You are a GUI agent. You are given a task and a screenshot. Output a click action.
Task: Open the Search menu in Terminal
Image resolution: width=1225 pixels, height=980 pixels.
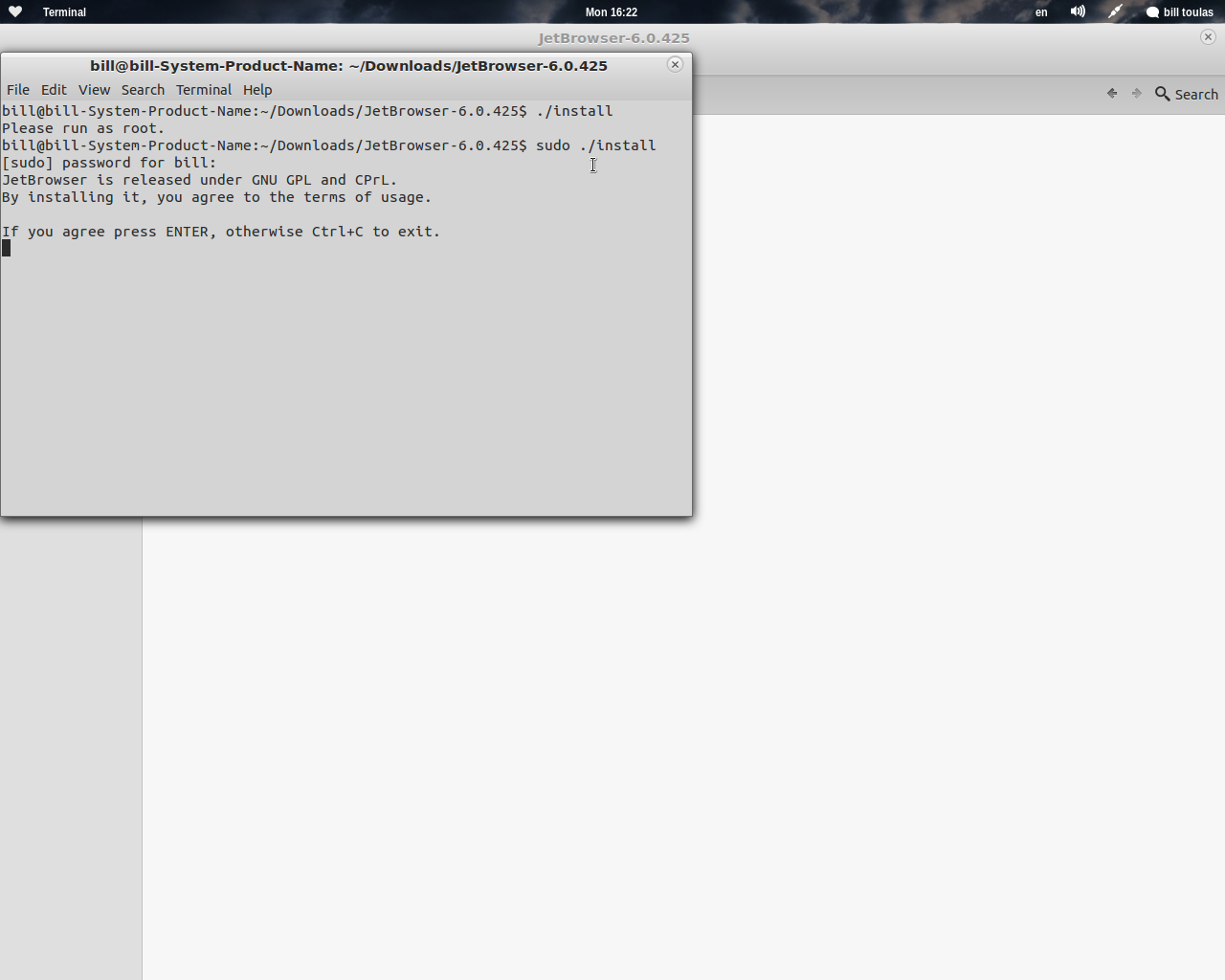(x=143, y=90)
